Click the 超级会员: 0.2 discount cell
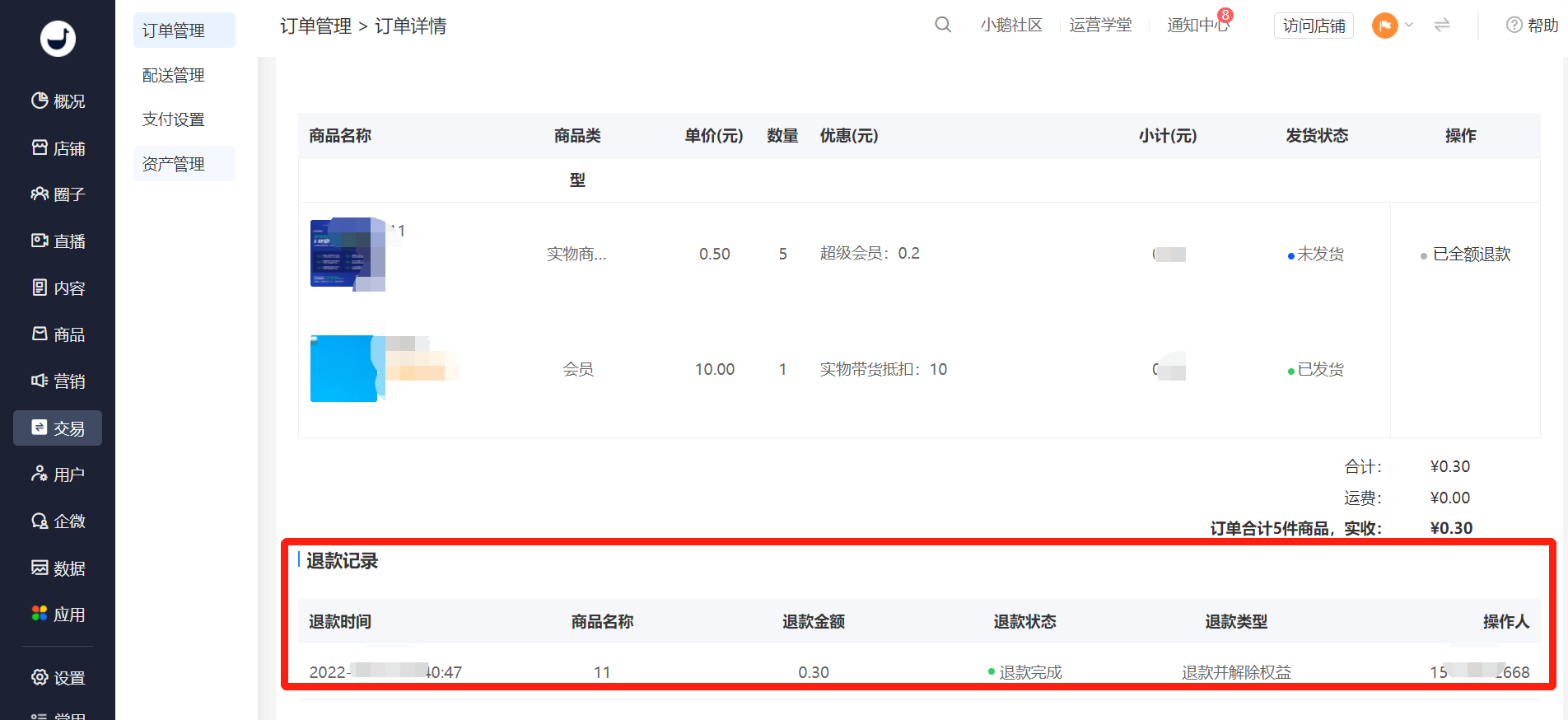This screenshot has height=720, width=1568. pos(870,254)
